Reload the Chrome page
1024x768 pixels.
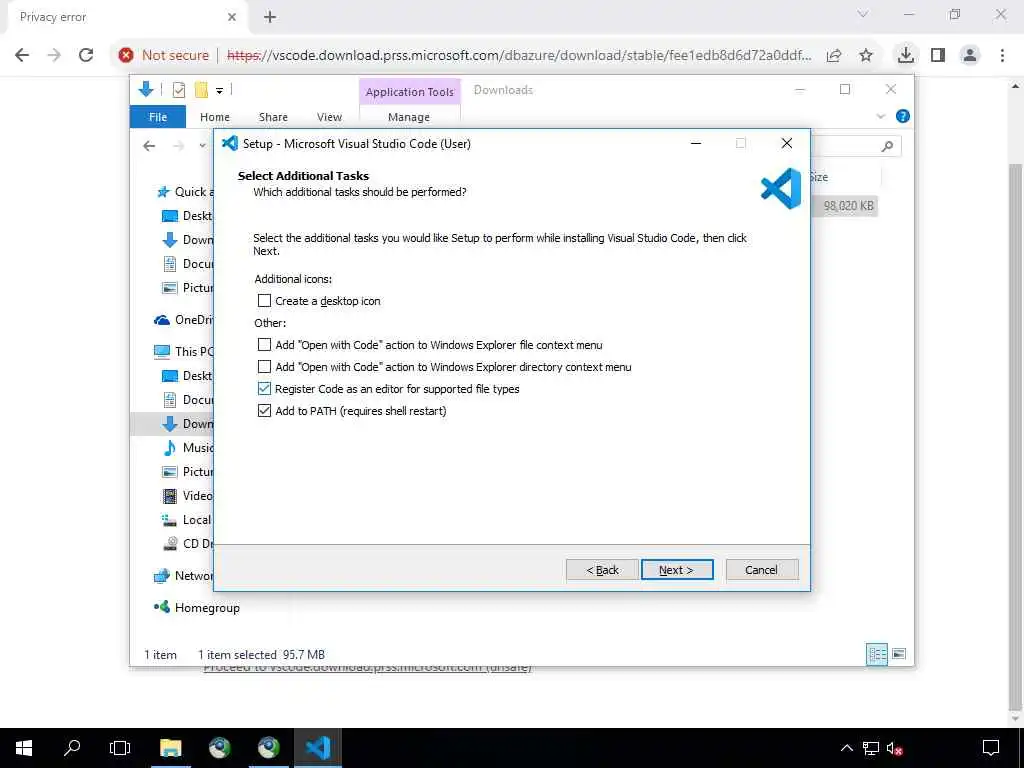[86, 56]
